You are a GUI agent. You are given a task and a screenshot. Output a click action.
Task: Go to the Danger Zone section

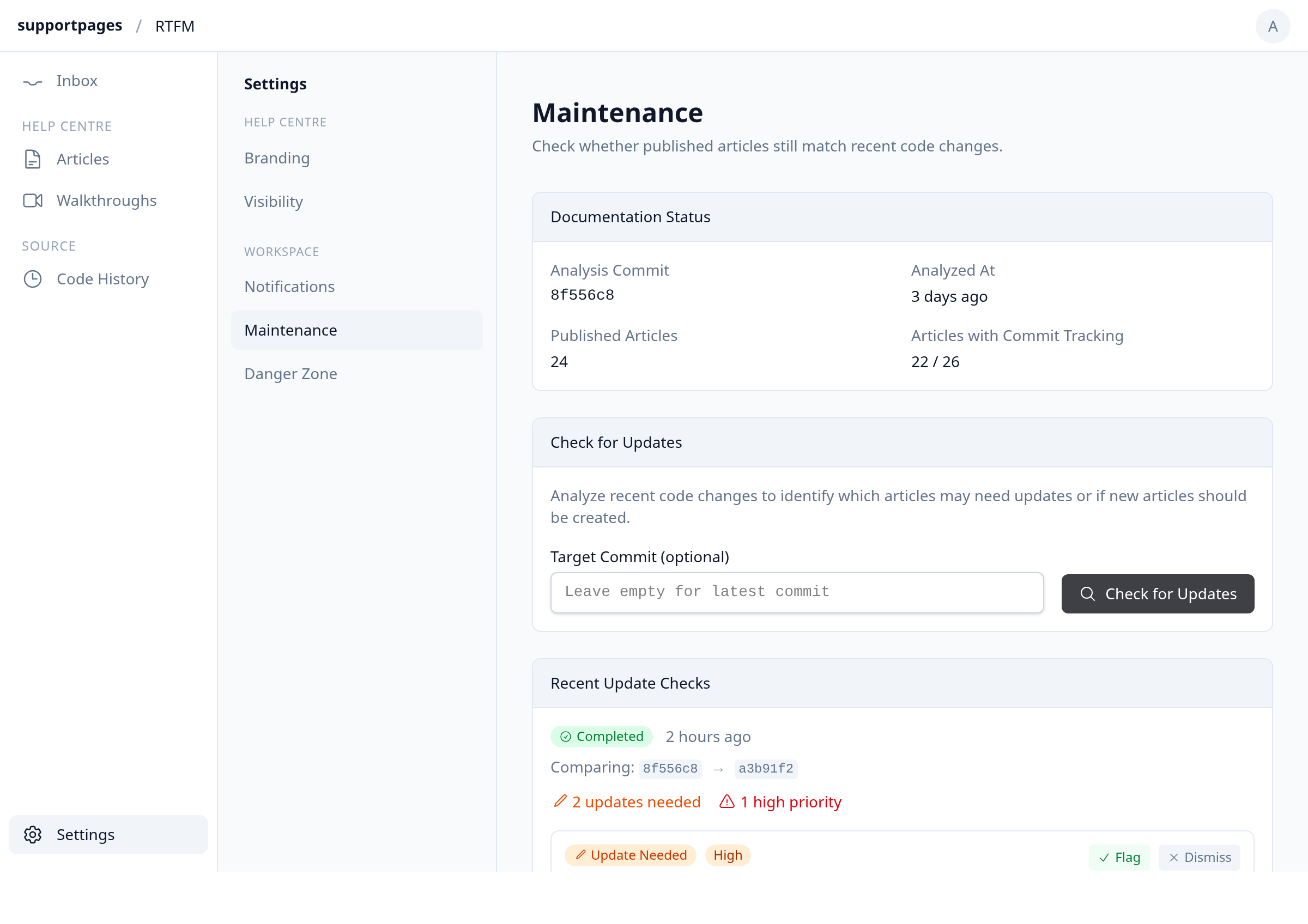click(x=290, y=374)
